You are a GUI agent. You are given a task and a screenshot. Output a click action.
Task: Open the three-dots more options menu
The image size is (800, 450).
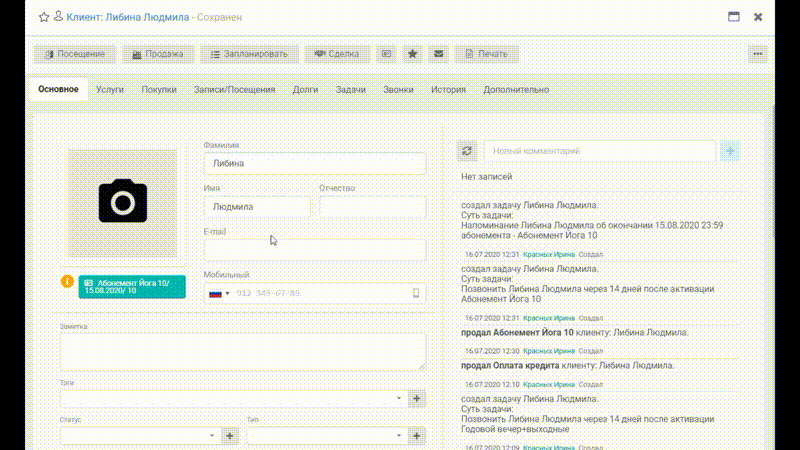pos(758,54)
